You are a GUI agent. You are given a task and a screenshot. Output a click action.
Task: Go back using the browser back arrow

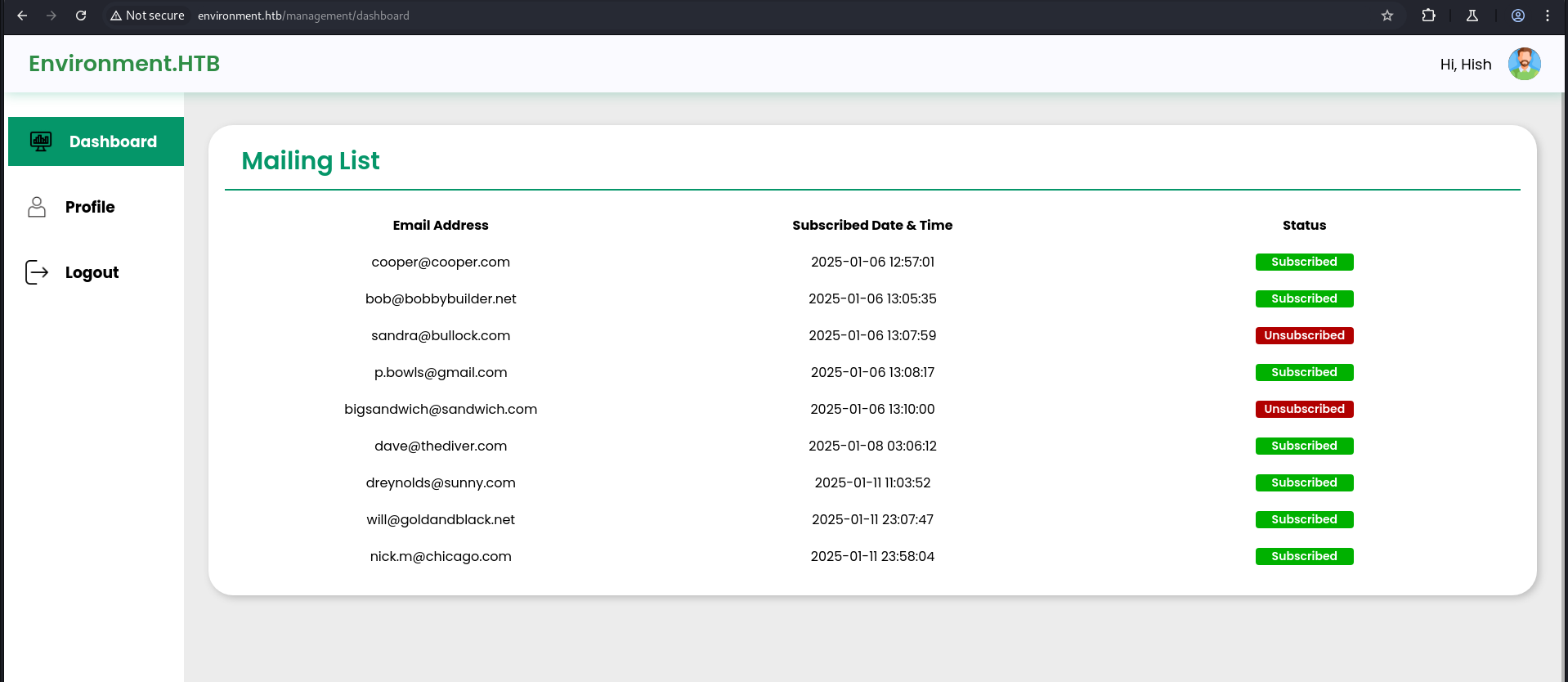tap(22, 16)
